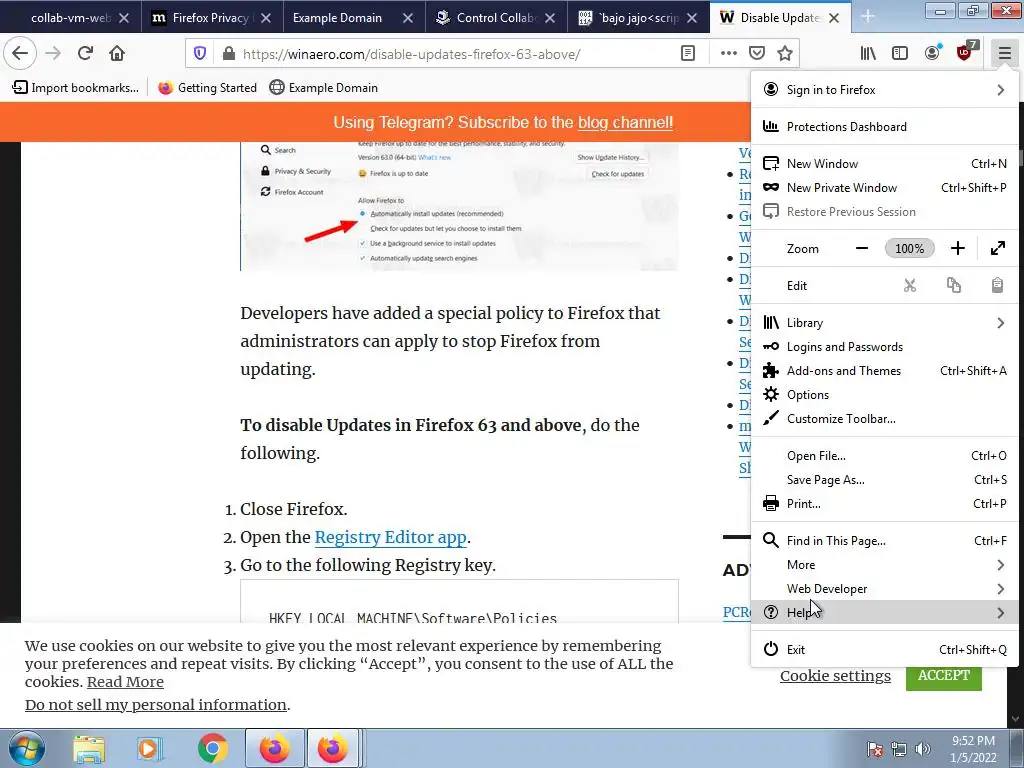Expand the Library submenu
This screenshot has height=768, width=1024.
coord(885,323)
